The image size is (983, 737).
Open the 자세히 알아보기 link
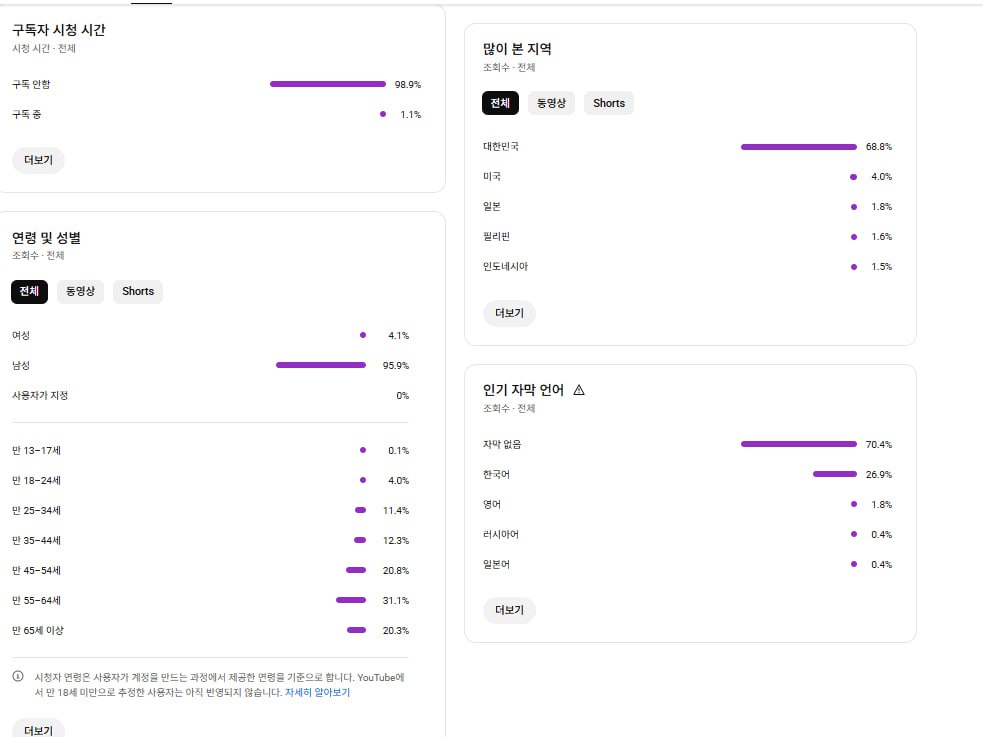tap(317, 692)
